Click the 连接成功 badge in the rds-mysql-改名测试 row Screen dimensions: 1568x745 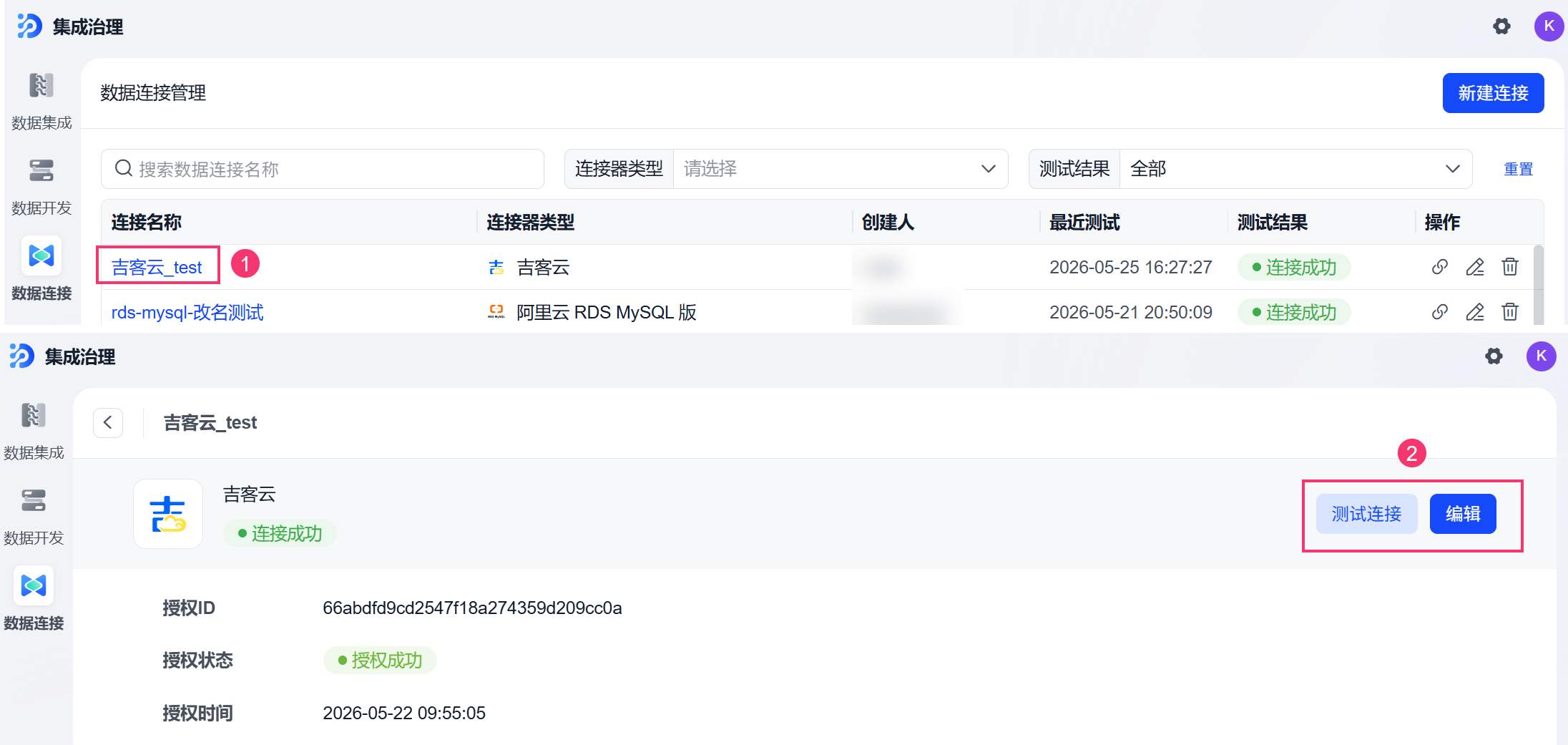(1294, 312)
